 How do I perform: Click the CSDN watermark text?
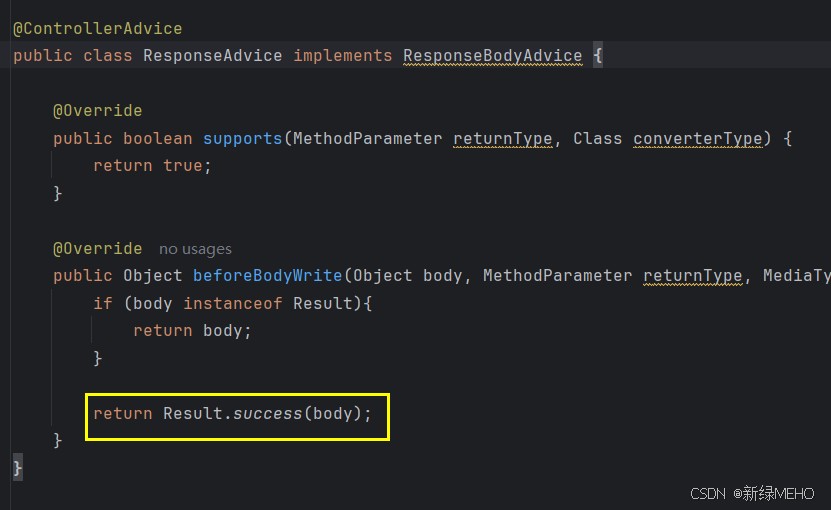click(707, 494)
